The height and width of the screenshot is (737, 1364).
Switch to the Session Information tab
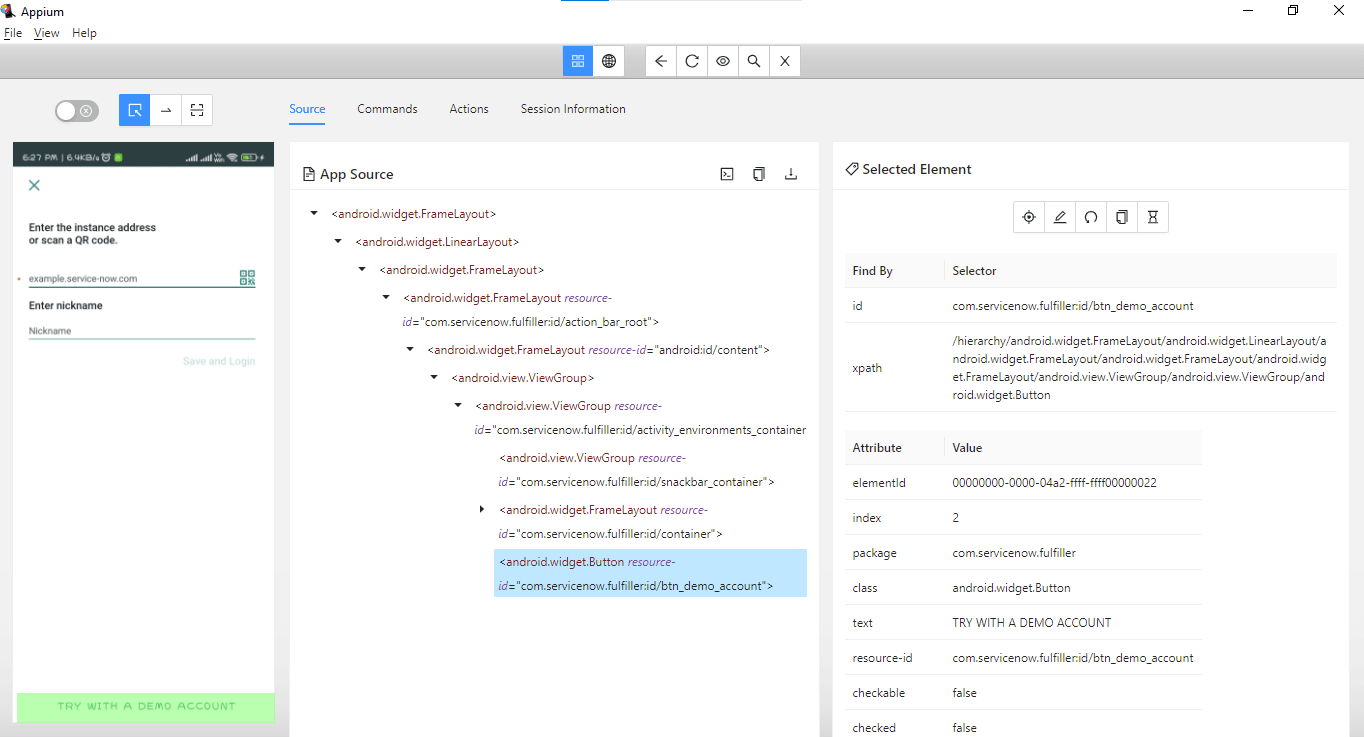tap(572, 109)
